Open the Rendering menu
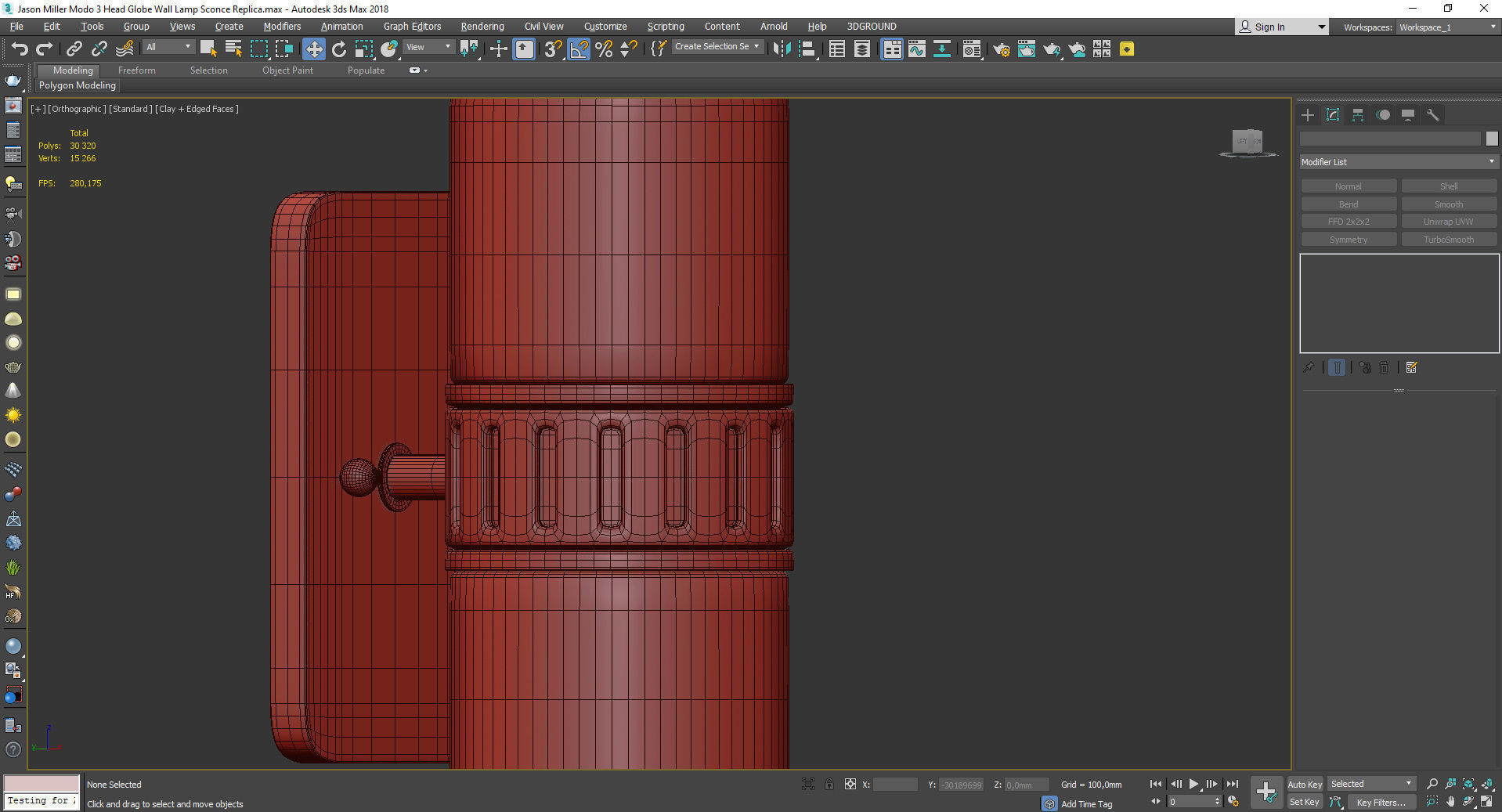This screenshot has height=812, width=1502. click(x=482, y=27)
